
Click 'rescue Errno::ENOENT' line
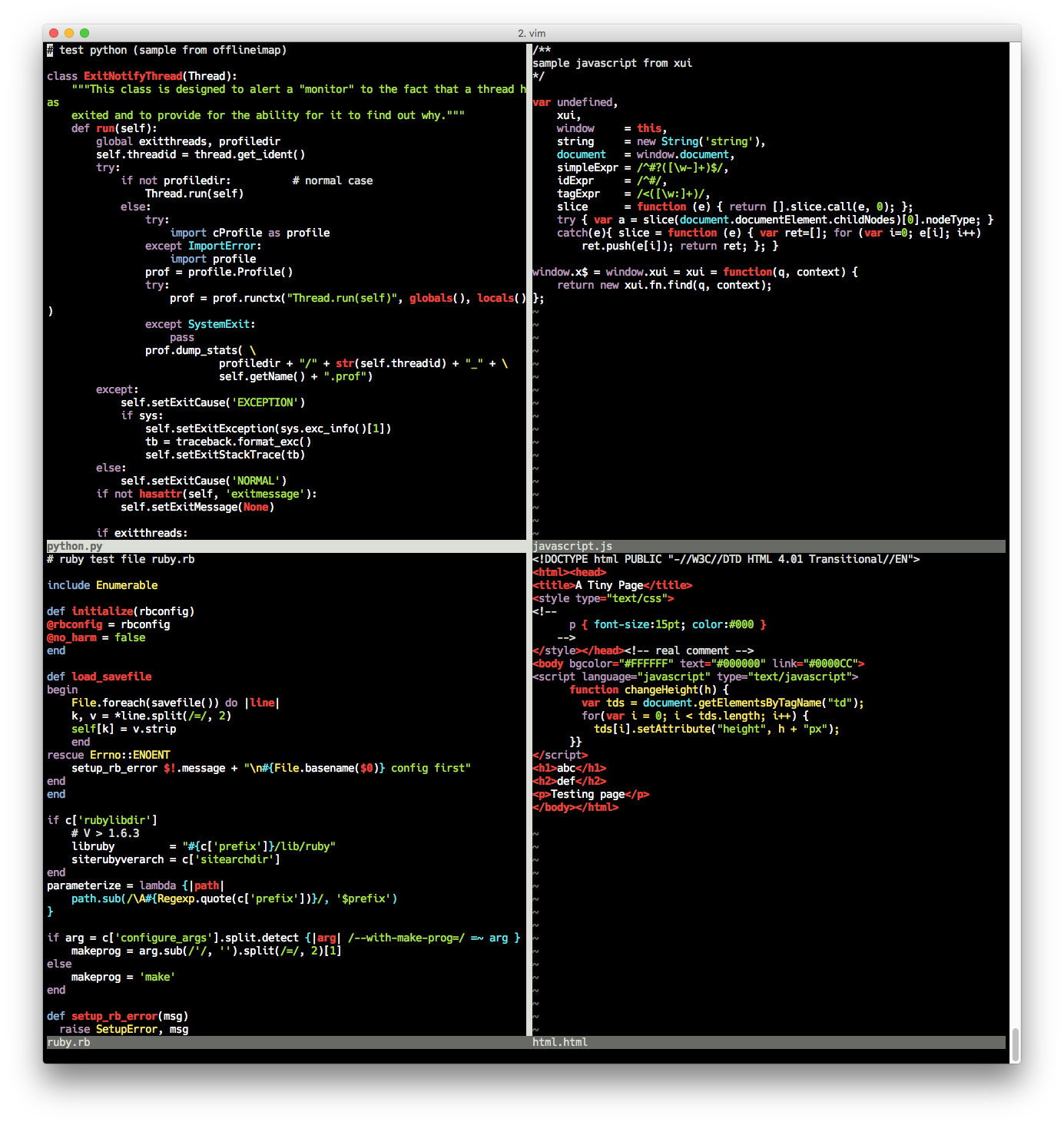coord(108,755)
